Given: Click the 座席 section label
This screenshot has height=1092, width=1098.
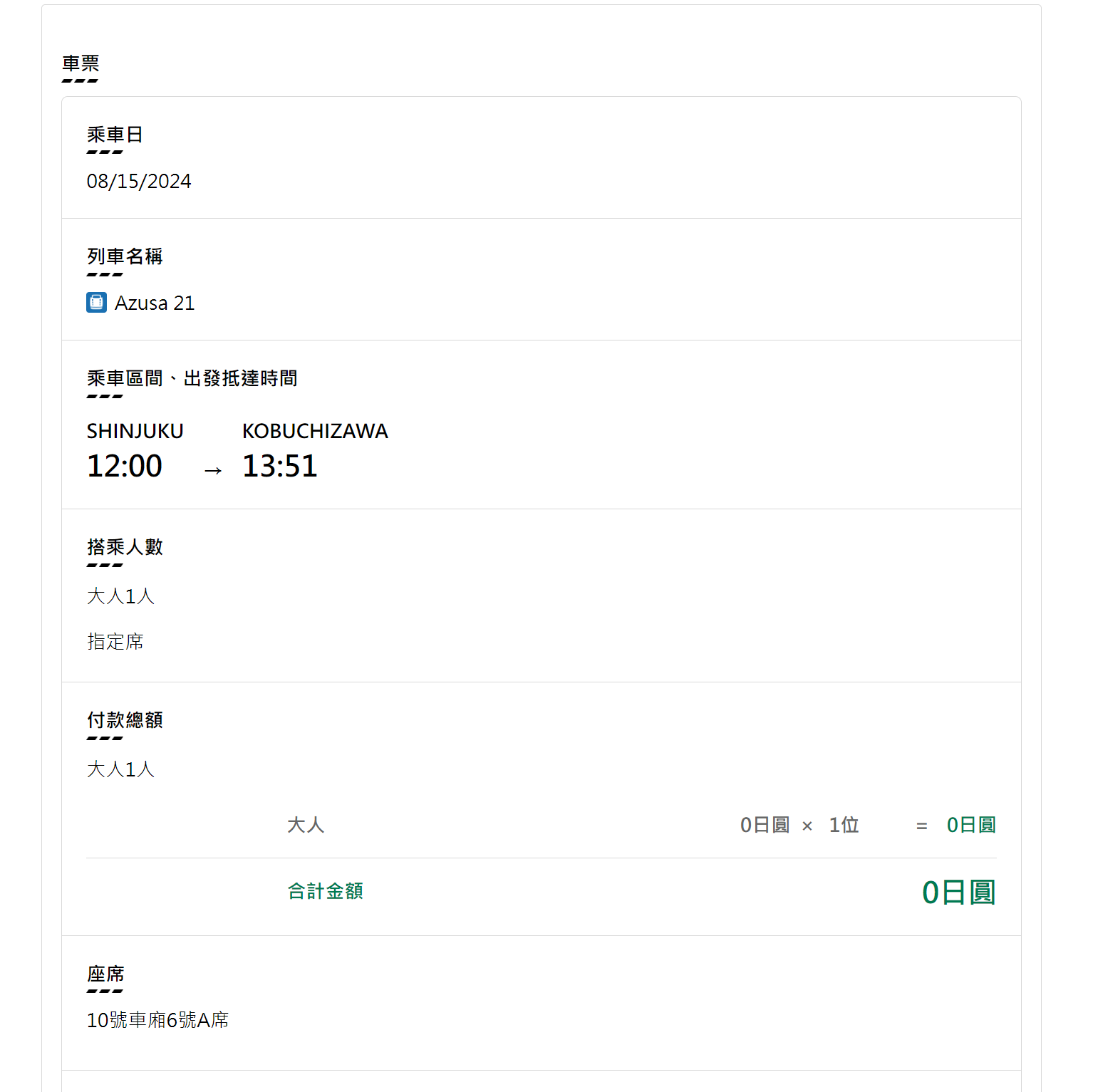Looking at the screenshot, I should pyautogui.click(x=105, y=974).
